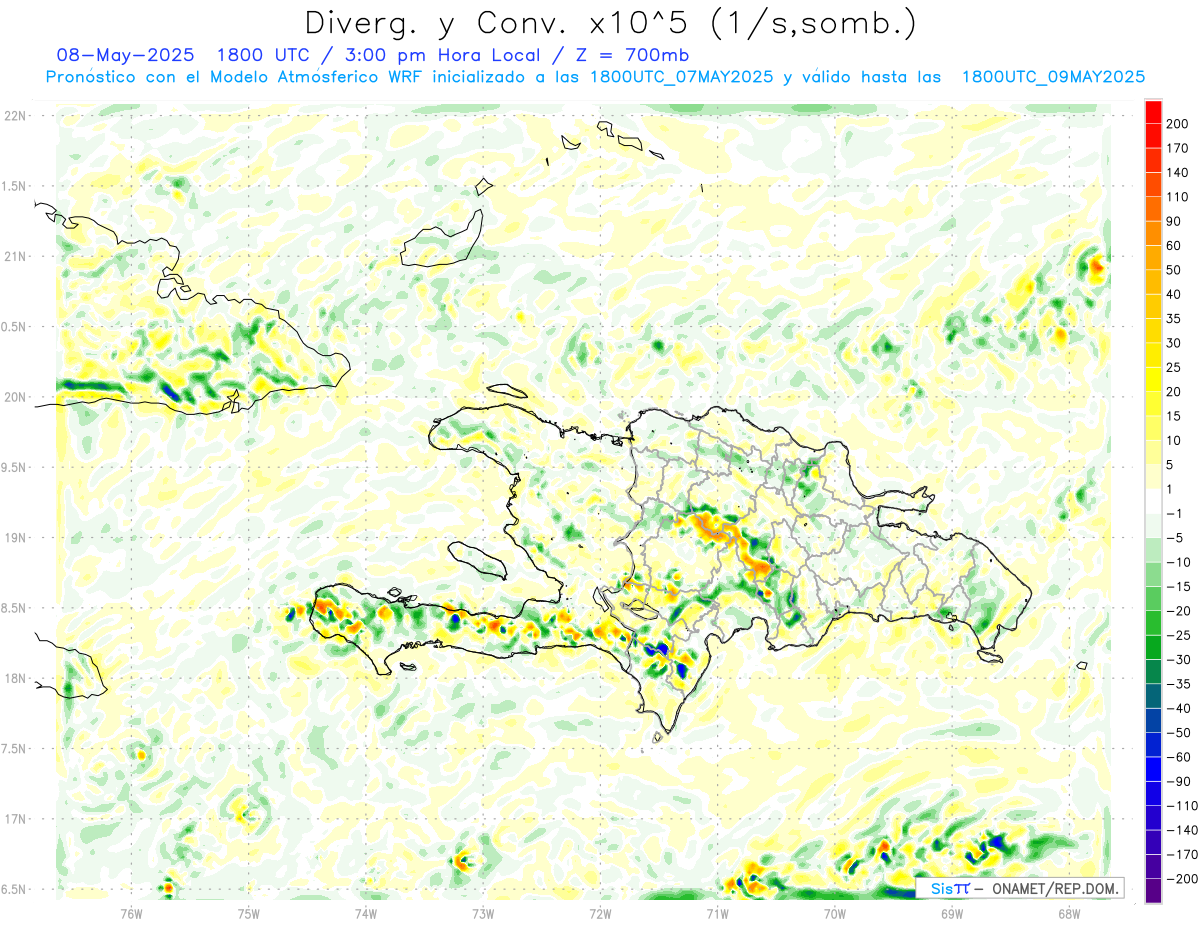Click the '7.5N' latitude axis label

pos(14,749)
